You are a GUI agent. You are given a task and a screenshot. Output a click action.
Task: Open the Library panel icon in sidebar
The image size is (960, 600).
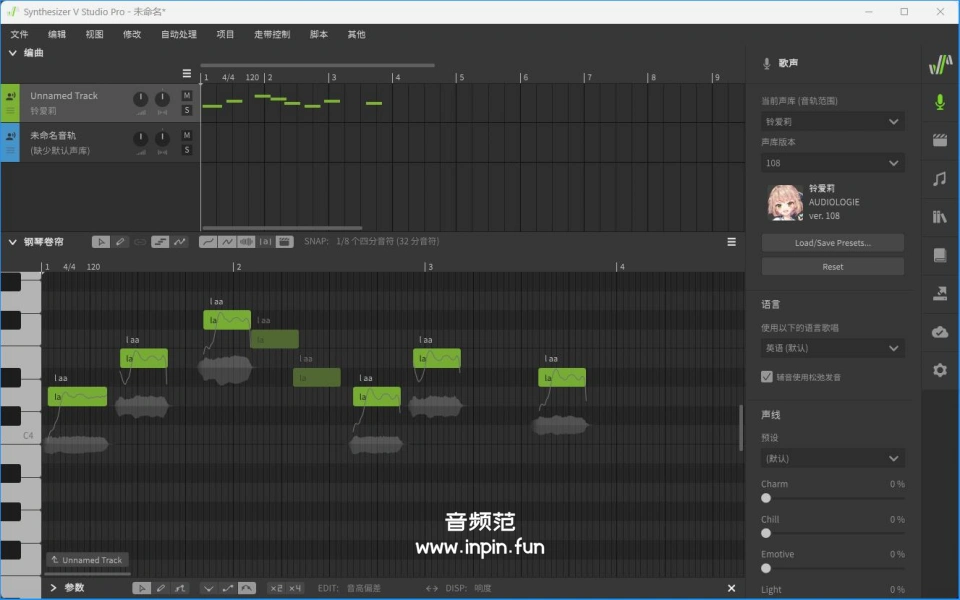tap(940, 217)
